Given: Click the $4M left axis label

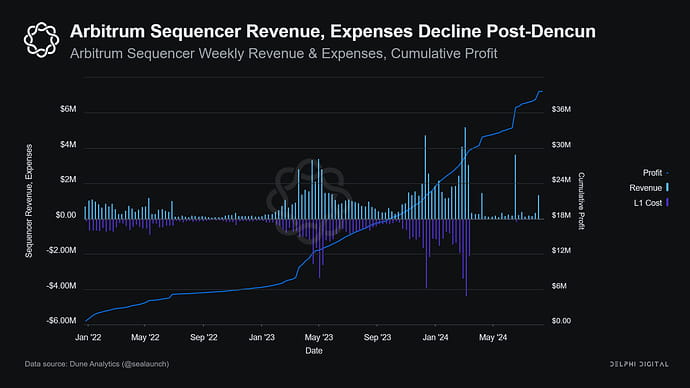Looking at the screenshot, I should pyautogui.click(x=68, y=145).
